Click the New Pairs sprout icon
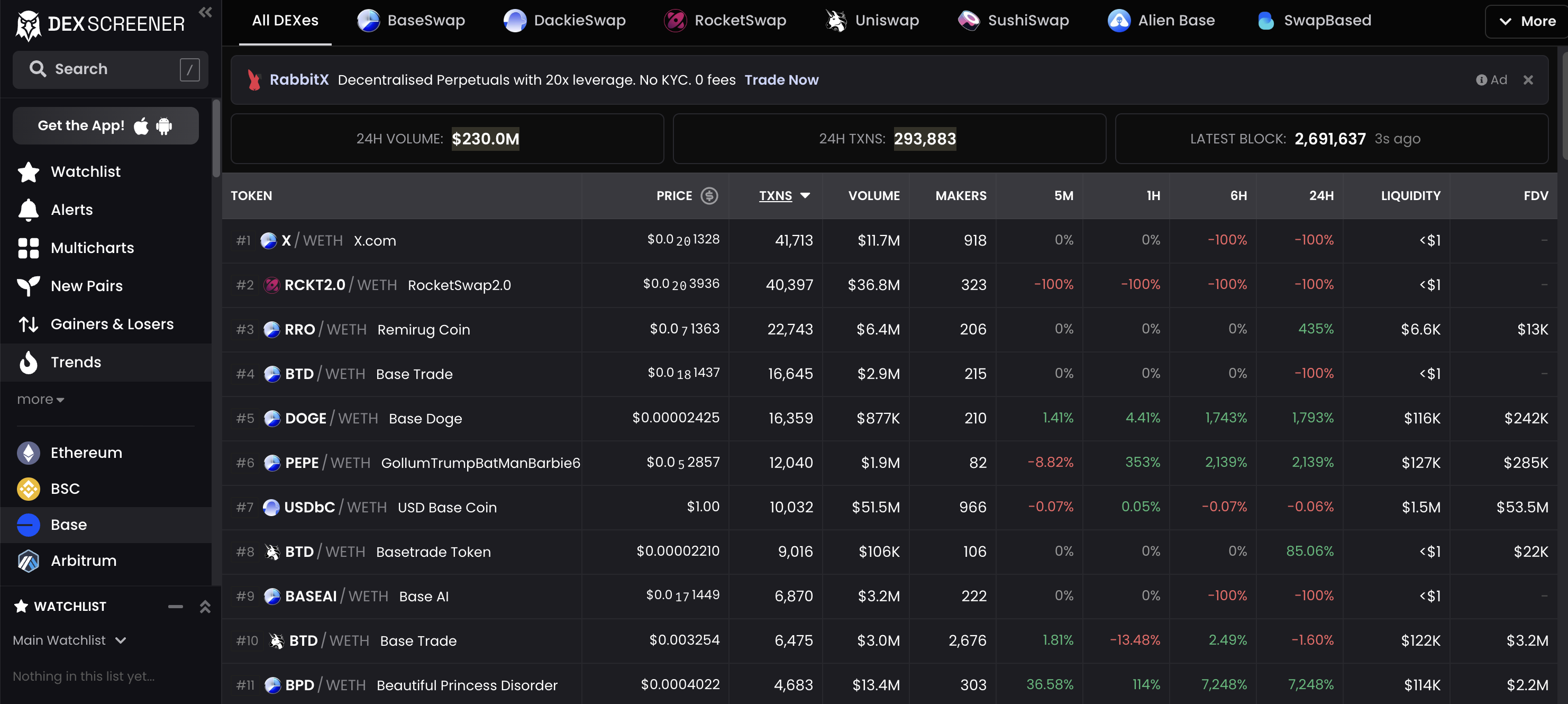Viewport: 1568px width, 704px height. pyautogui.click(x=29, y=286)
